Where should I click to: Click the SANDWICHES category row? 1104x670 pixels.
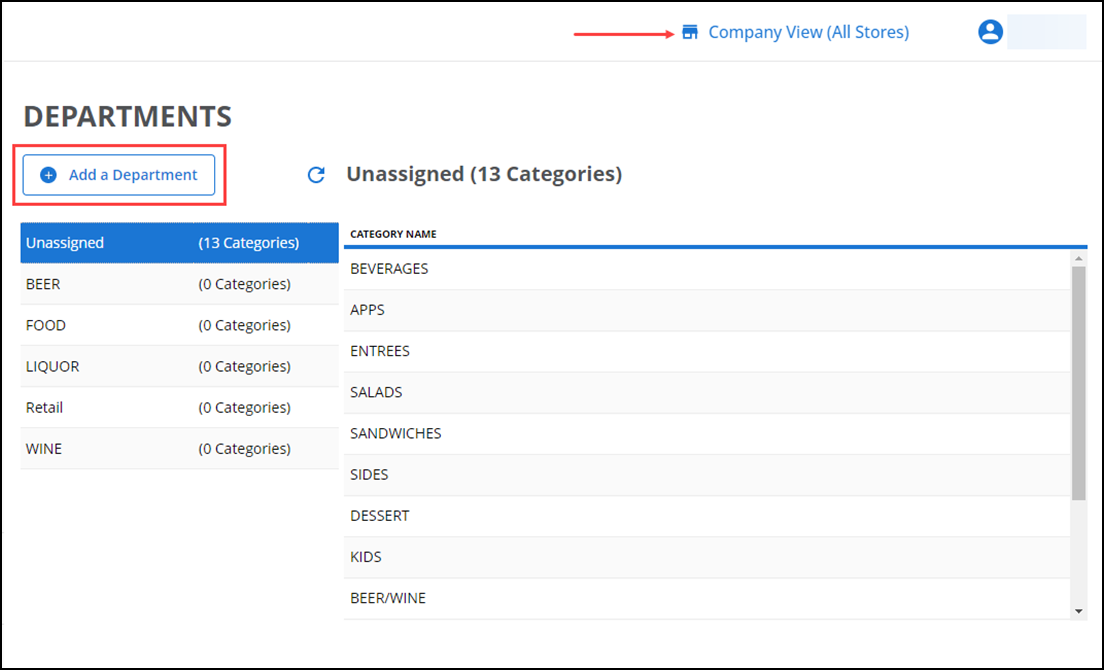707,434
